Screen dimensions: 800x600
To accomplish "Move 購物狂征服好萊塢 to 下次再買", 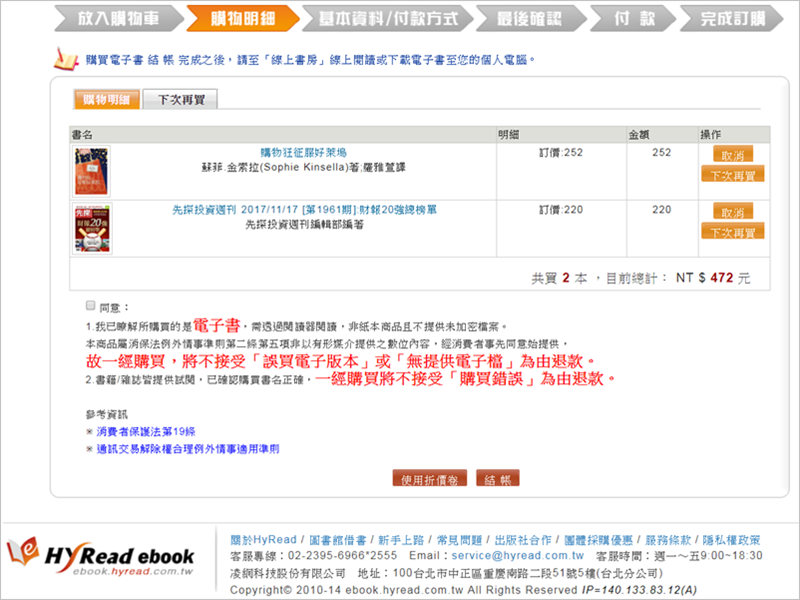I will coord(732,174).
